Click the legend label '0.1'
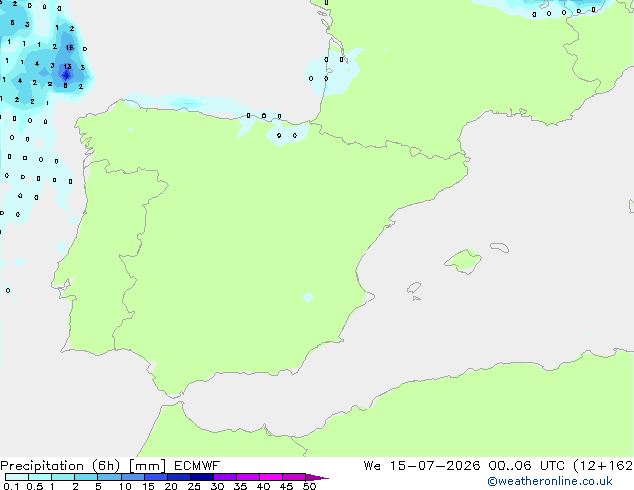 click(x=11, y=486)
